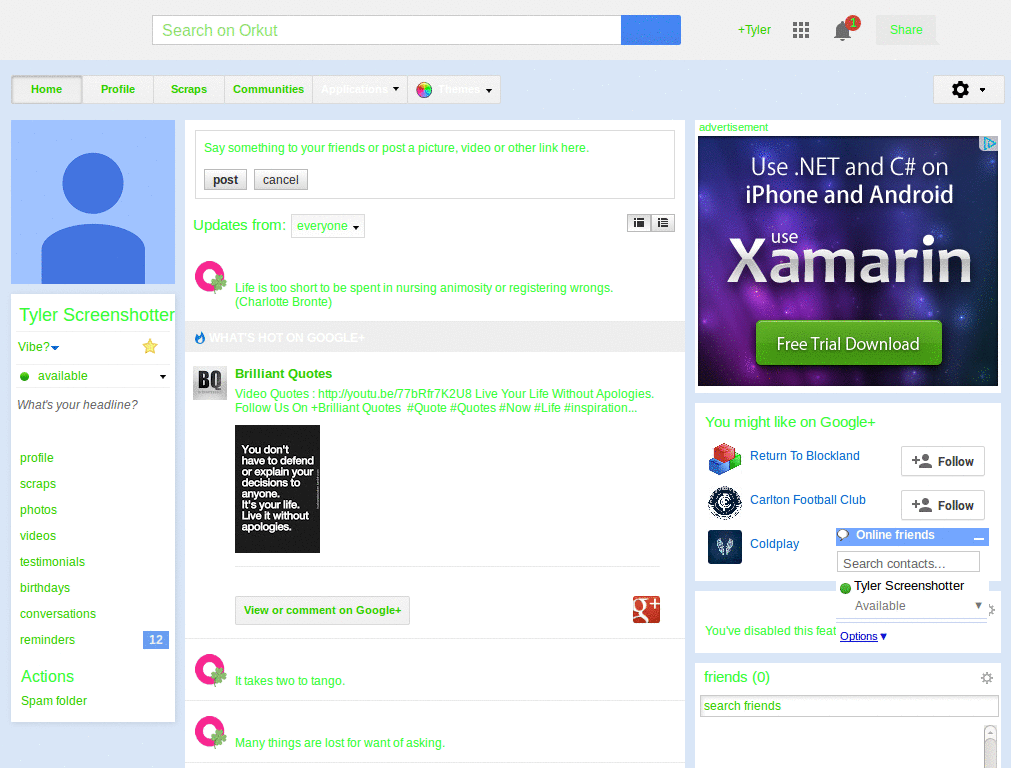Click the friends list scrollbar
Viewport: 1024px width, 768px height.
991,745
